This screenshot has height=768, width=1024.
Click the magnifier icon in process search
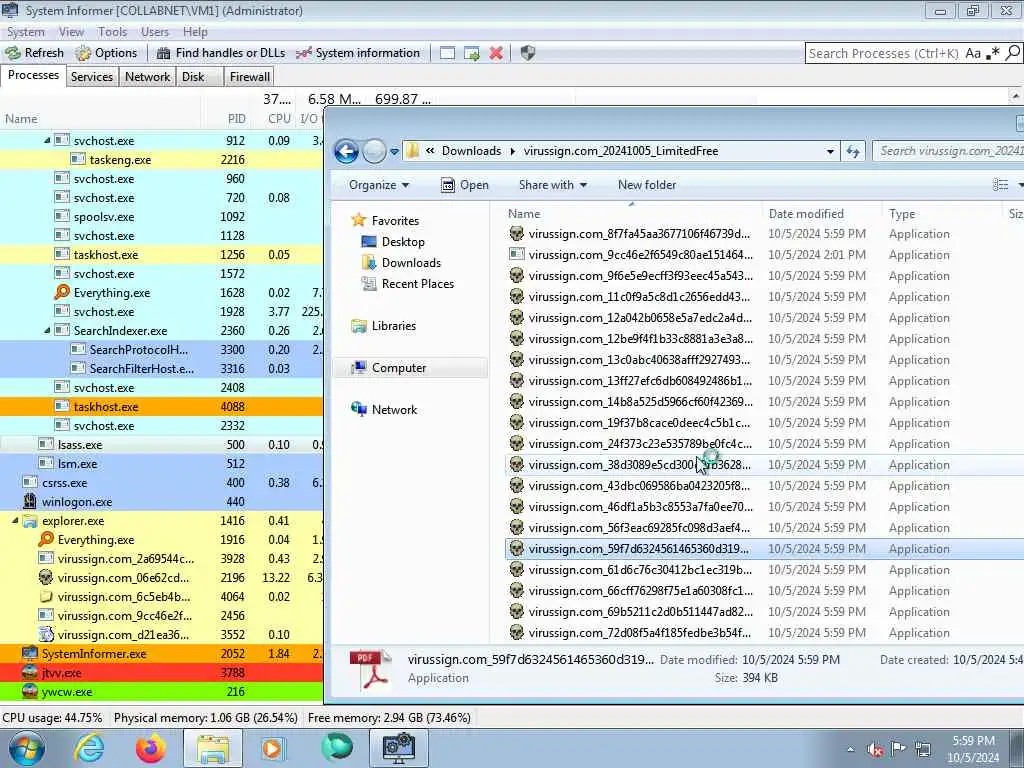[1012, 54]
